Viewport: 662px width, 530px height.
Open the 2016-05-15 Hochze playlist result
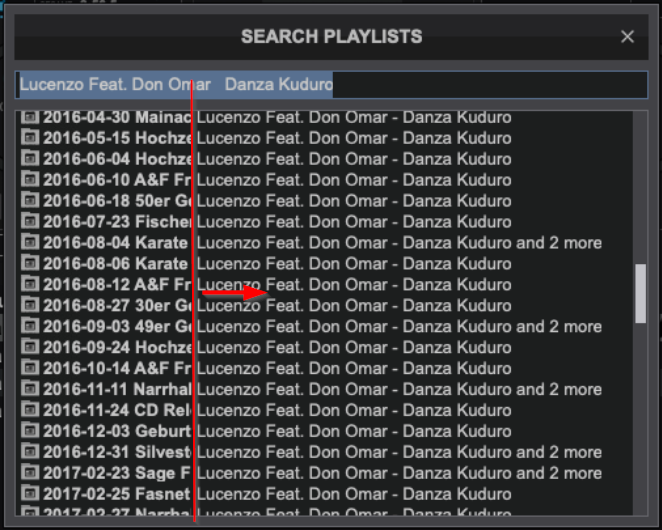[x=300, y=138]
